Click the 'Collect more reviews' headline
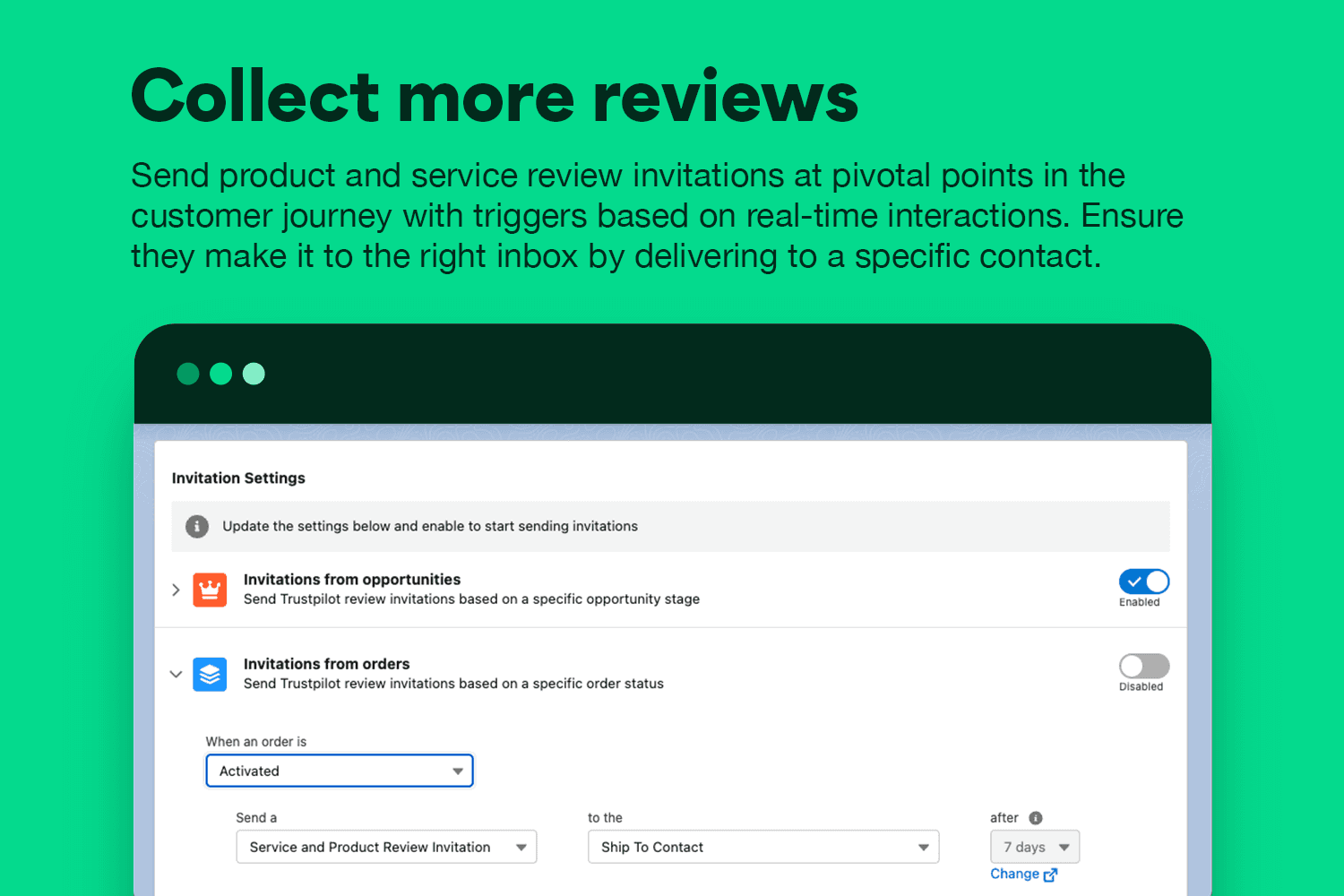Image resolution: width=1344 pixels, height=896 pixels. coord(495,96)
